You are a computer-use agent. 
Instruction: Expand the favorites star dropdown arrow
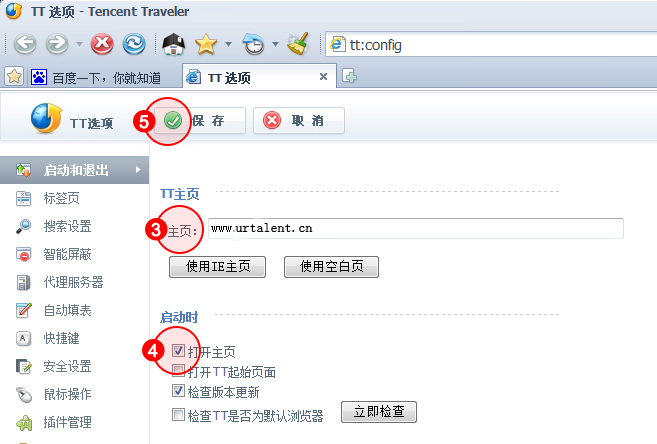coord(228,44)
